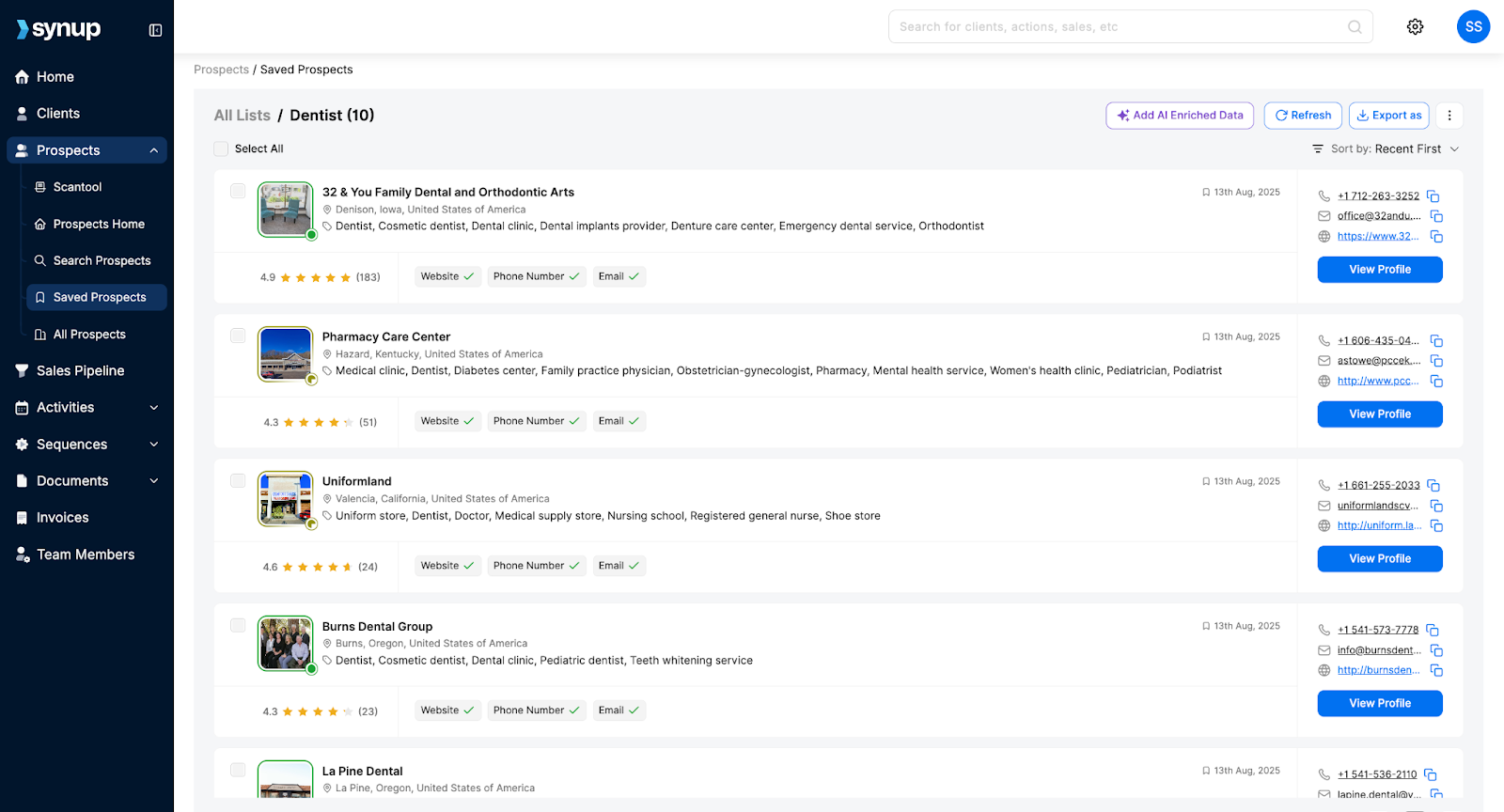Tick the Burns Dental Group checkbox

(x=238, y=625)
